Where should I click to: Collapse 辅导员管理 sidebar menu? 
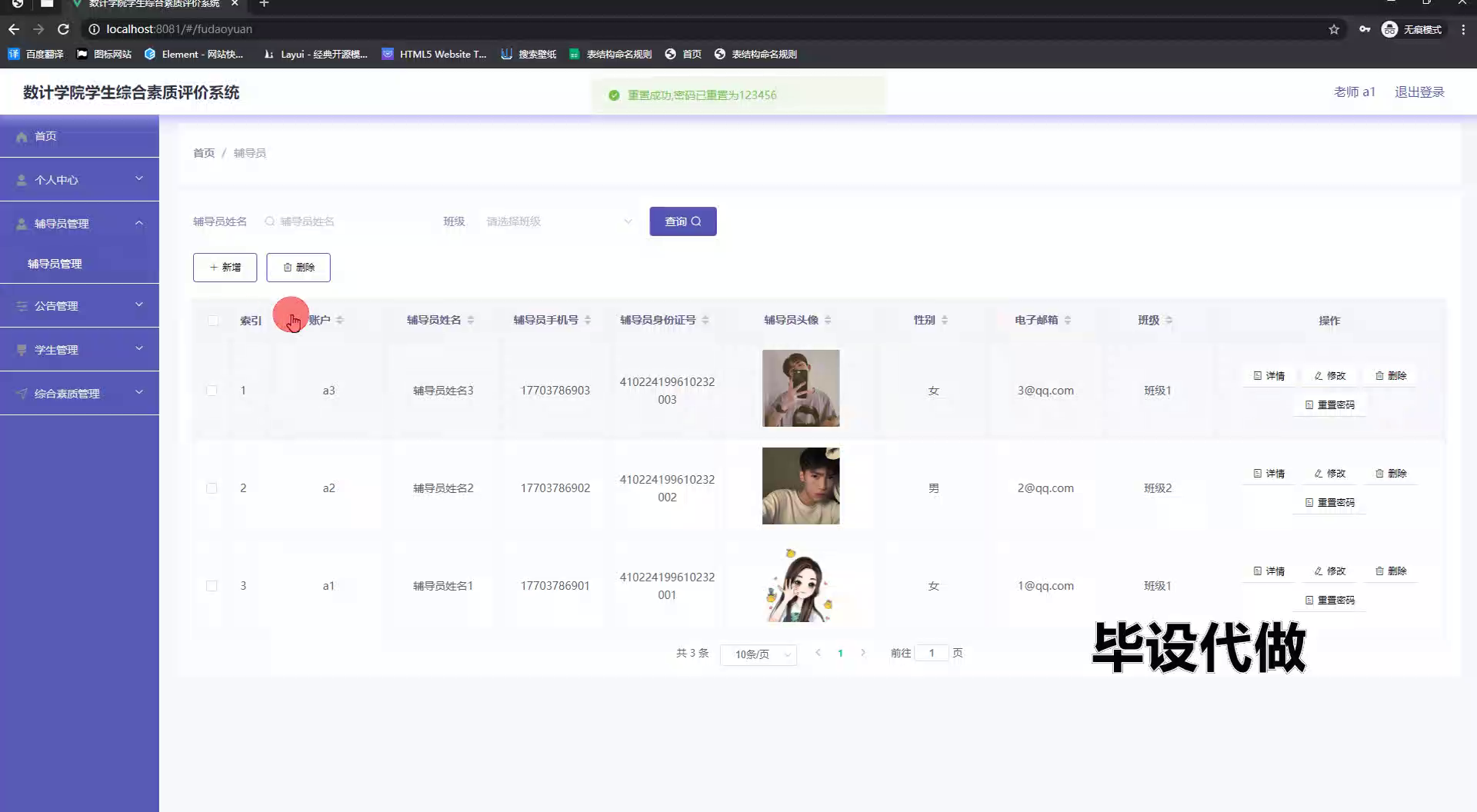point(79,223)
